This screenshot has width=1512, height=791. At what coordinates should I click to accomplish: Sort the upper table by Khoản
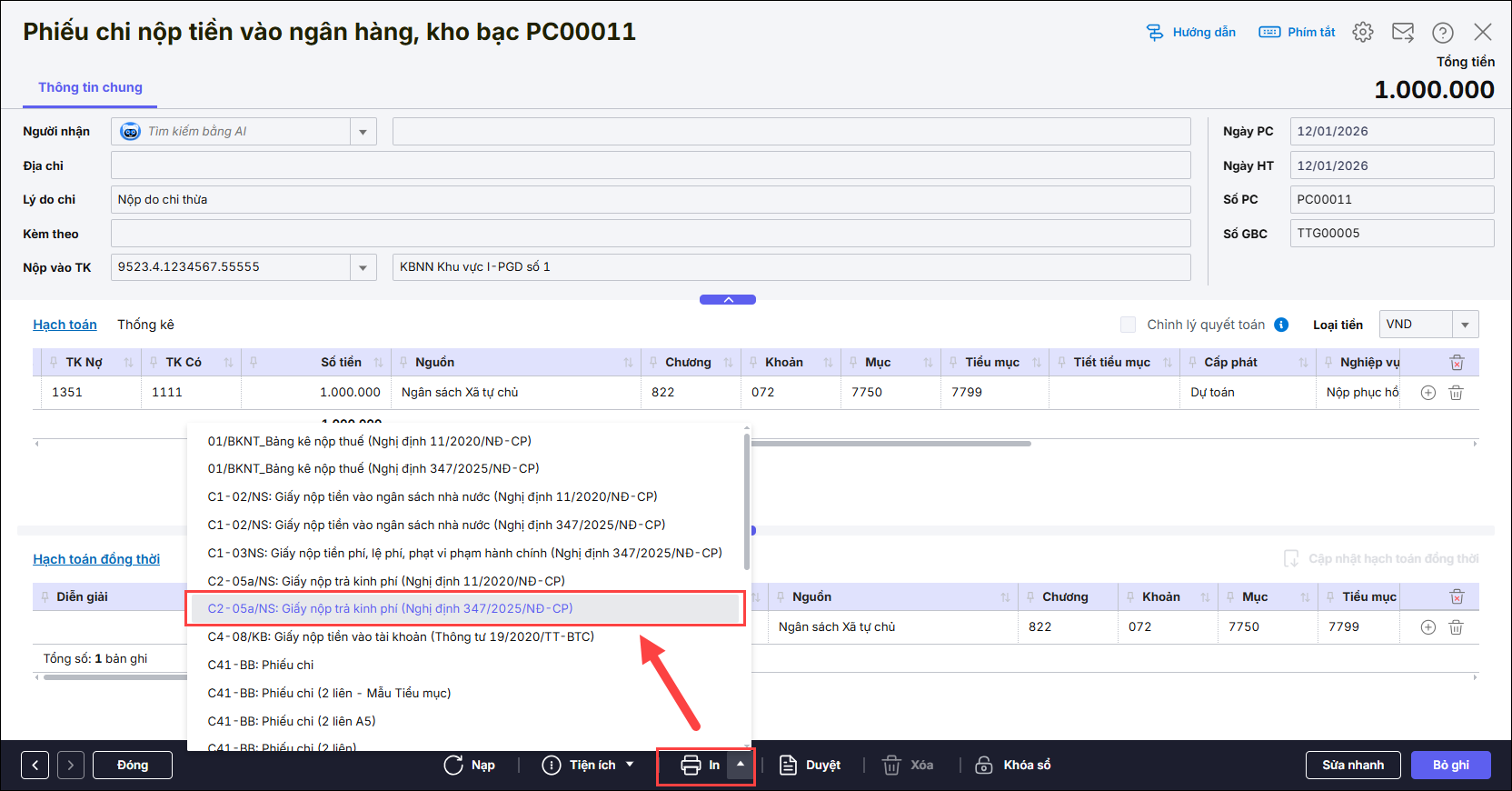[x=828, y=363]
